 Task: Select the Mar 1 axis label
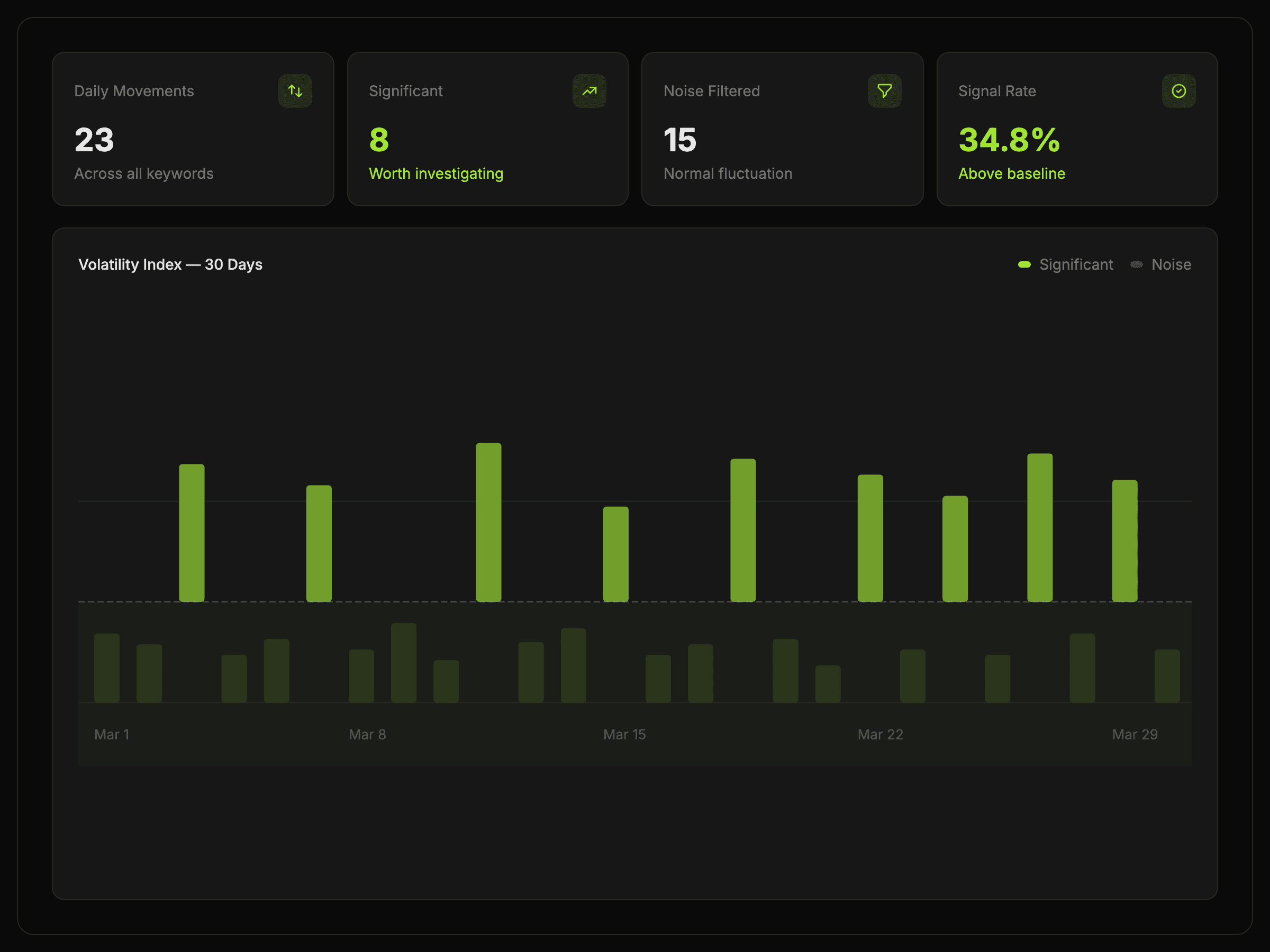(112, 735)
